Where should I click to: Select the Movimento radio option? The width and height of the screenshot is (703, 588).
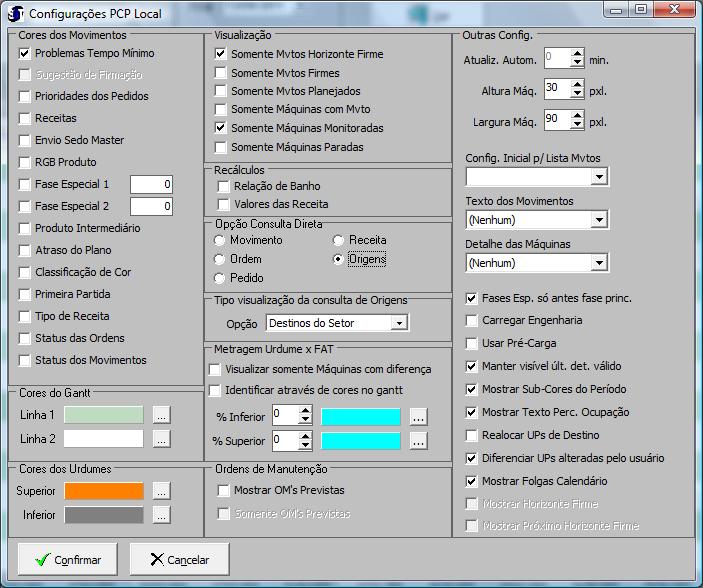point(221,241)
